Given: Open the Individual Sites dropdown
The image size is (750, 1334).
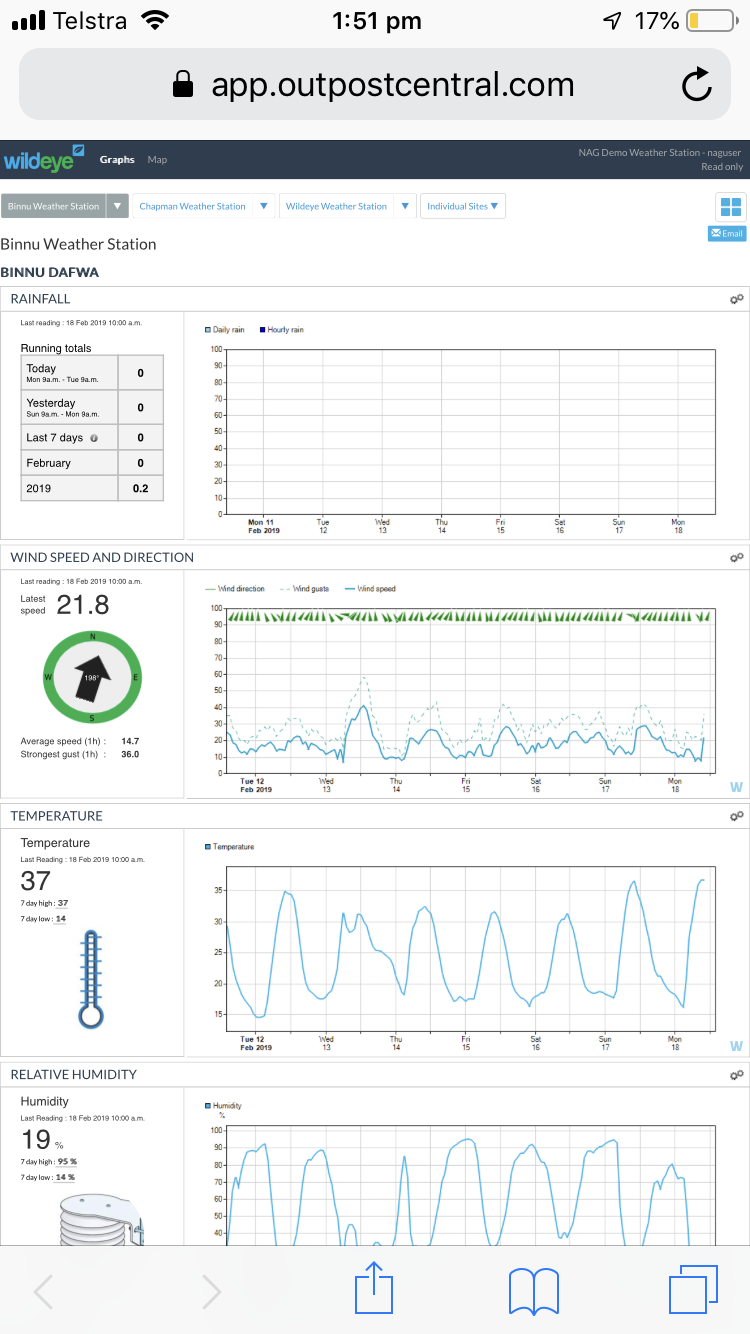Looking at the screenshot, I should (463, 206).
